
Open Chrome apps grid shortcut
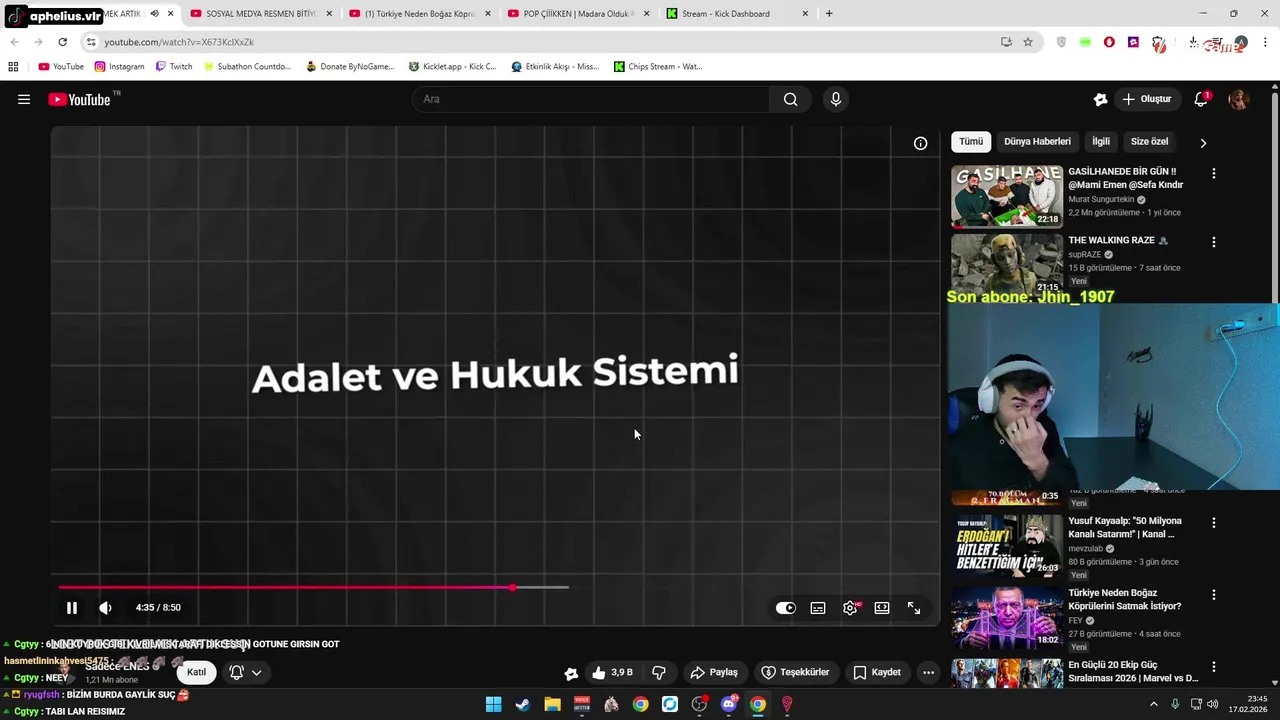point(13,67)
